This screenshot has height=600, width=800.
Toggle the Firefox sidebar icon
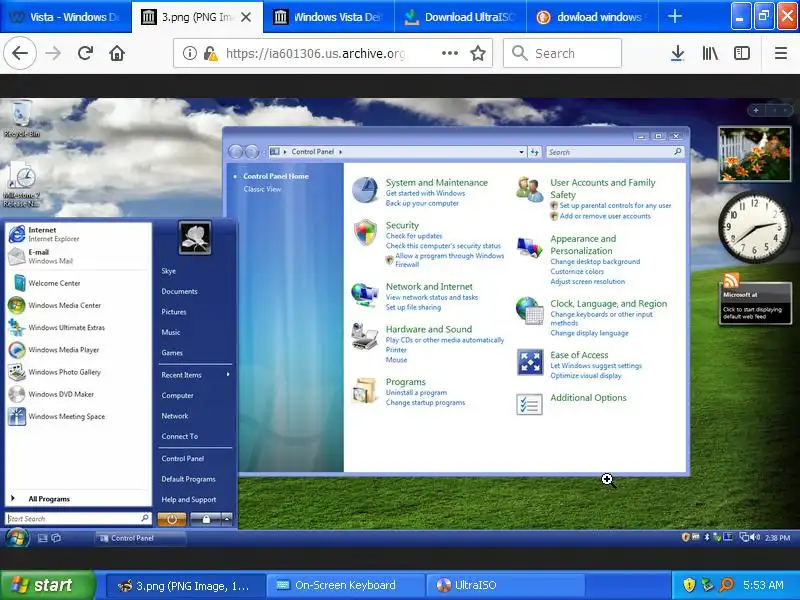point(741,53)
